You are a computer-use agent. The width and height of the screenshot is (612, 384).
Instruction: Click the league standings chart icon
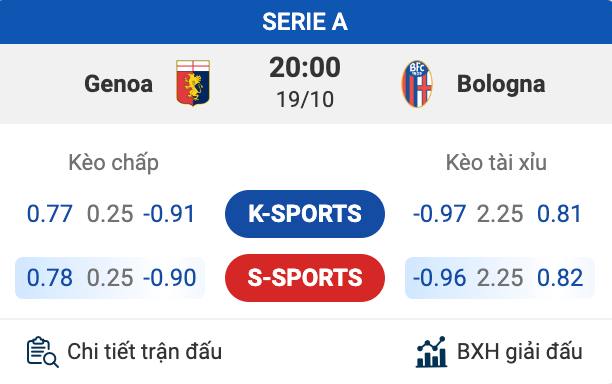click(x=431, y=352)
